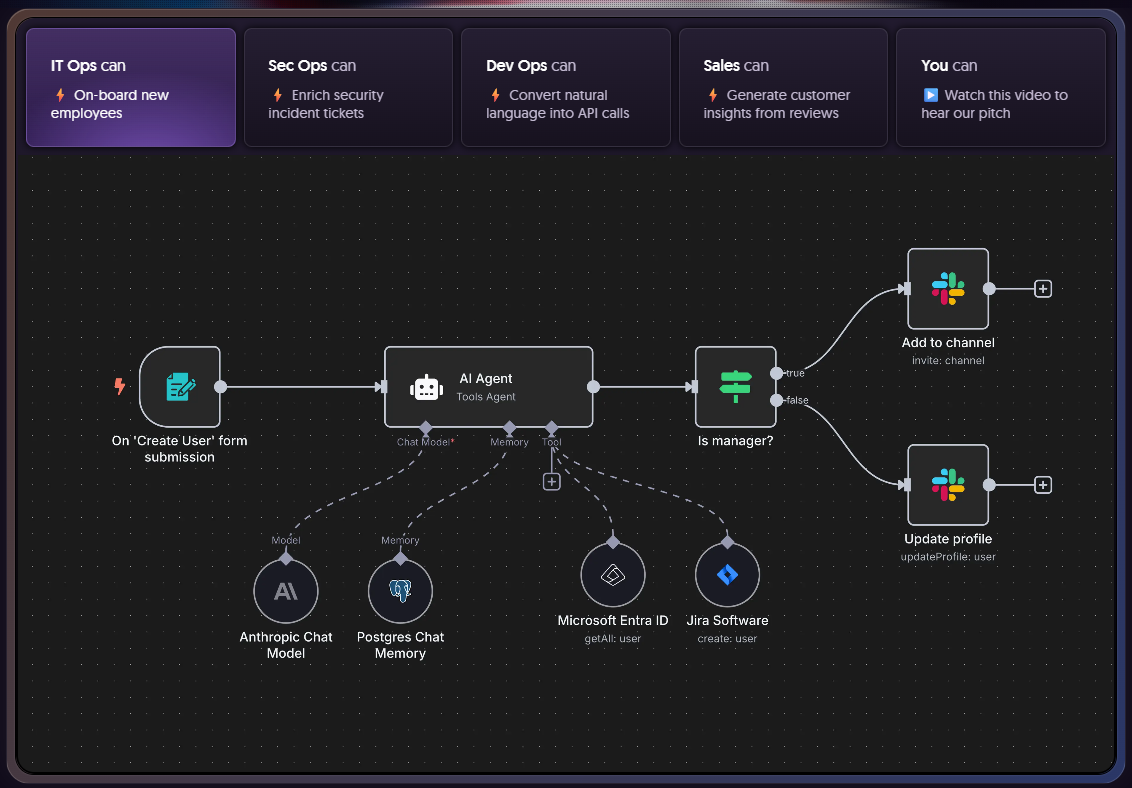
Task: Select the 'Dev Ops can' tab
Action: [566, 88]
